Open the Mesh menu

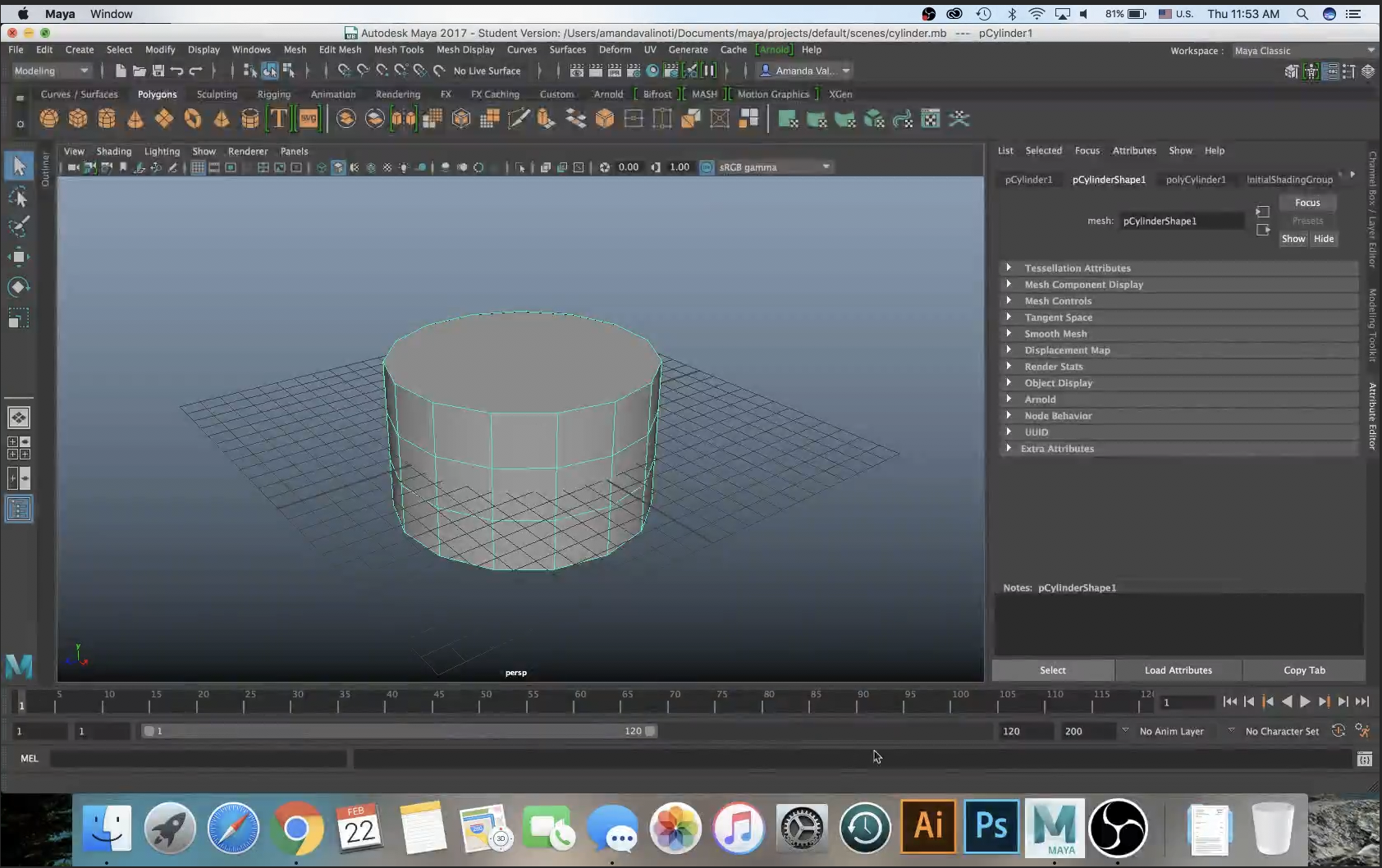(295, 49)
